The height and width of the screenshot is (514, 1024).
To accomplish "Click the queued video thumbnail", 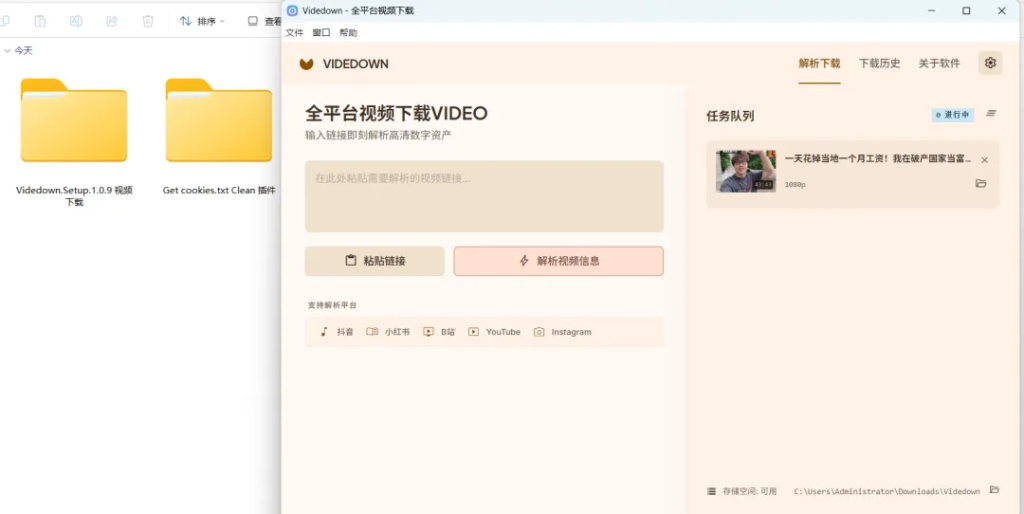I will [746, 171].
